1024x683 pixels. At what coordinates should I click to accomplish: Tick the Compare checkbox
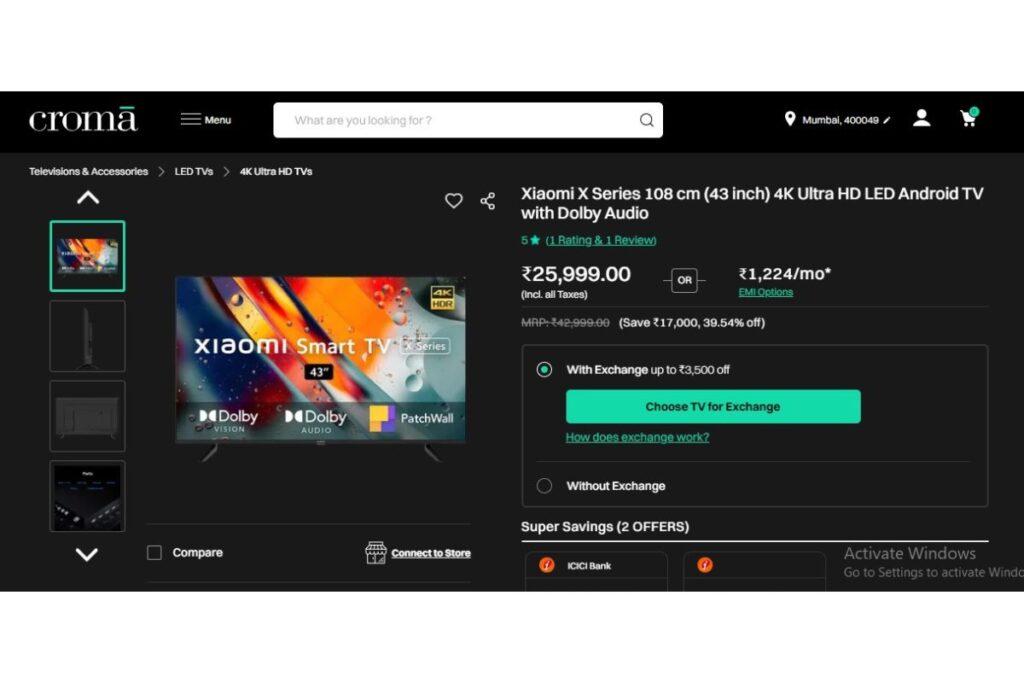click(x=154, y=552)
